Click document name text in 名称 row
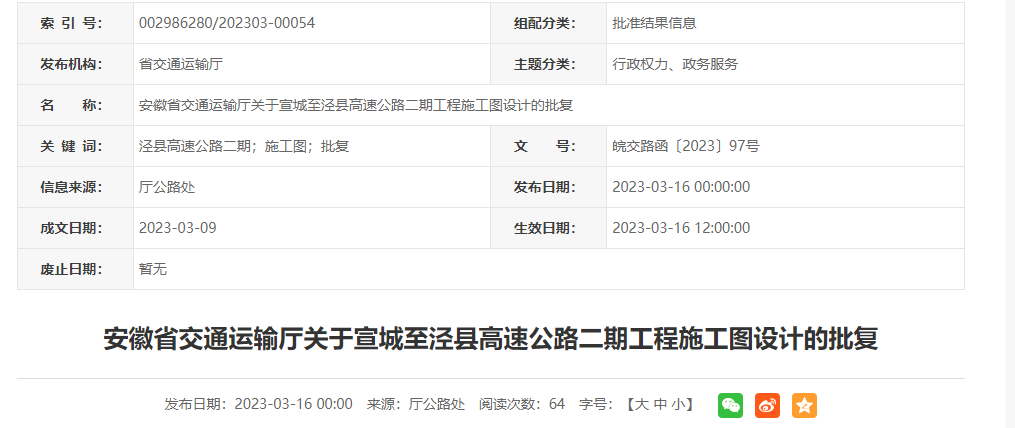The image size is (1015, 428). click(356, 106)
